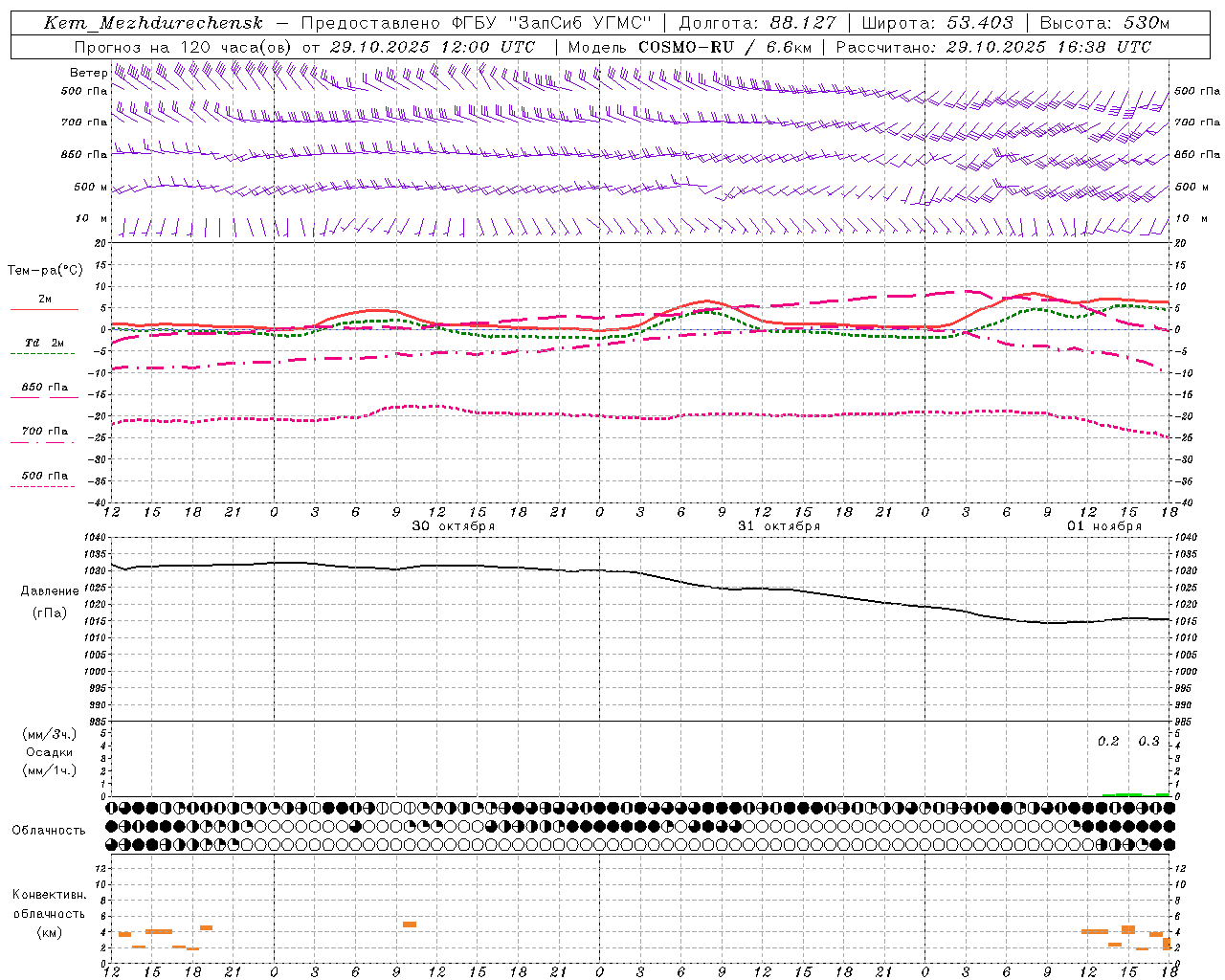Image resolution: width=1225 pixels, height=980 pixels.
Task: Click the '(км)' unit under convective cloudiness
Action: point(50,932)
